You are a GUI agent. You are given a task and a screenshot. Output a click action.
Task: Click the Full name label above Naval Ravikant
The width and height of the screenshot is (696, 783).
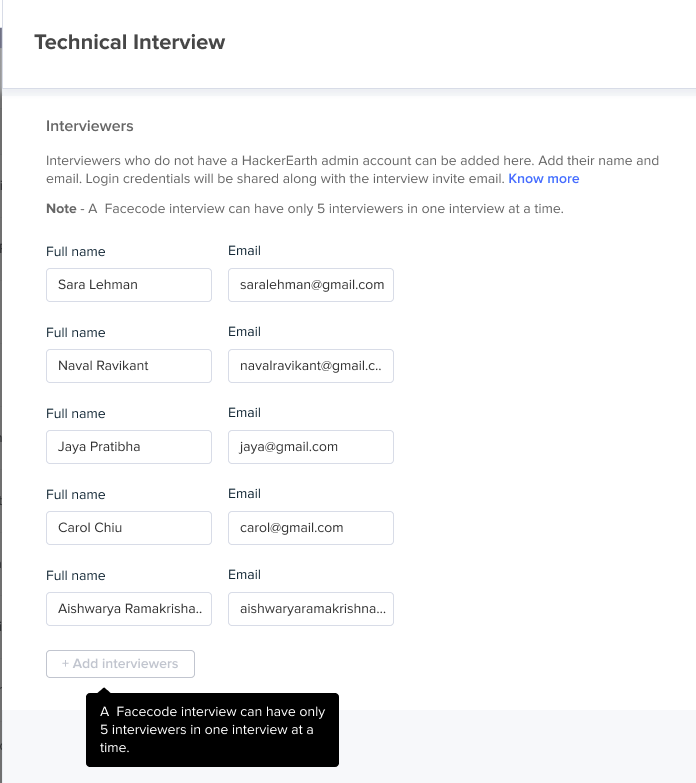point(75,332)
